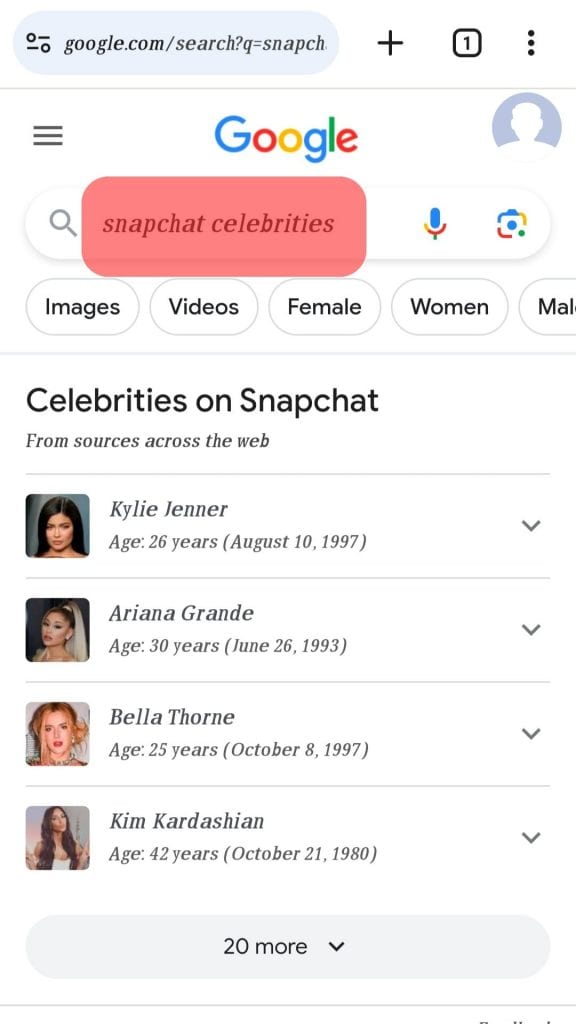Expand details for Kylie Jenner
The height and width of the screenshot is (1024, 576).
point(531,525)
